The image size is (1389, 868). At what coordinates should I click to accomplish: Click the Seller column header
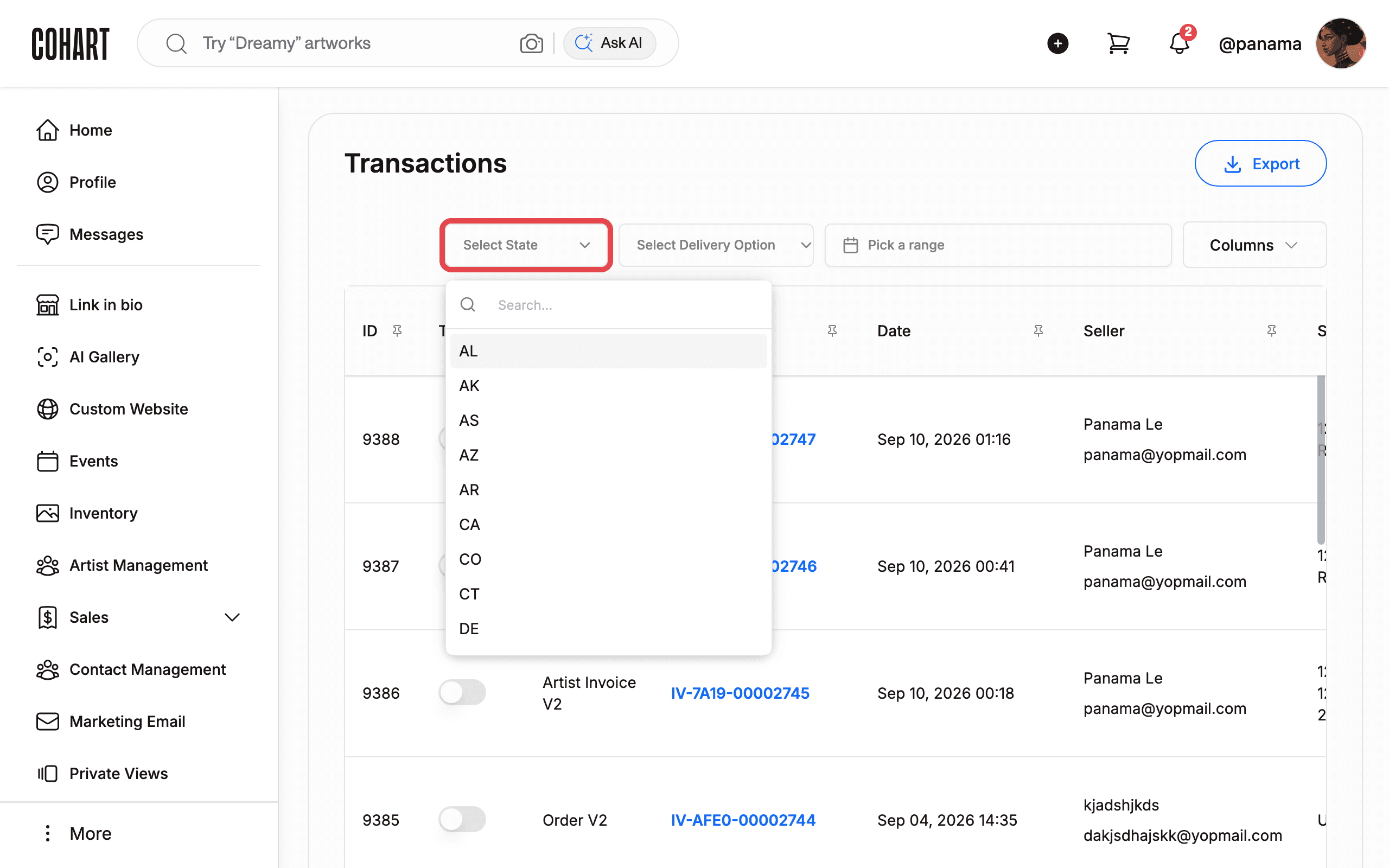tap(1103, 331)
